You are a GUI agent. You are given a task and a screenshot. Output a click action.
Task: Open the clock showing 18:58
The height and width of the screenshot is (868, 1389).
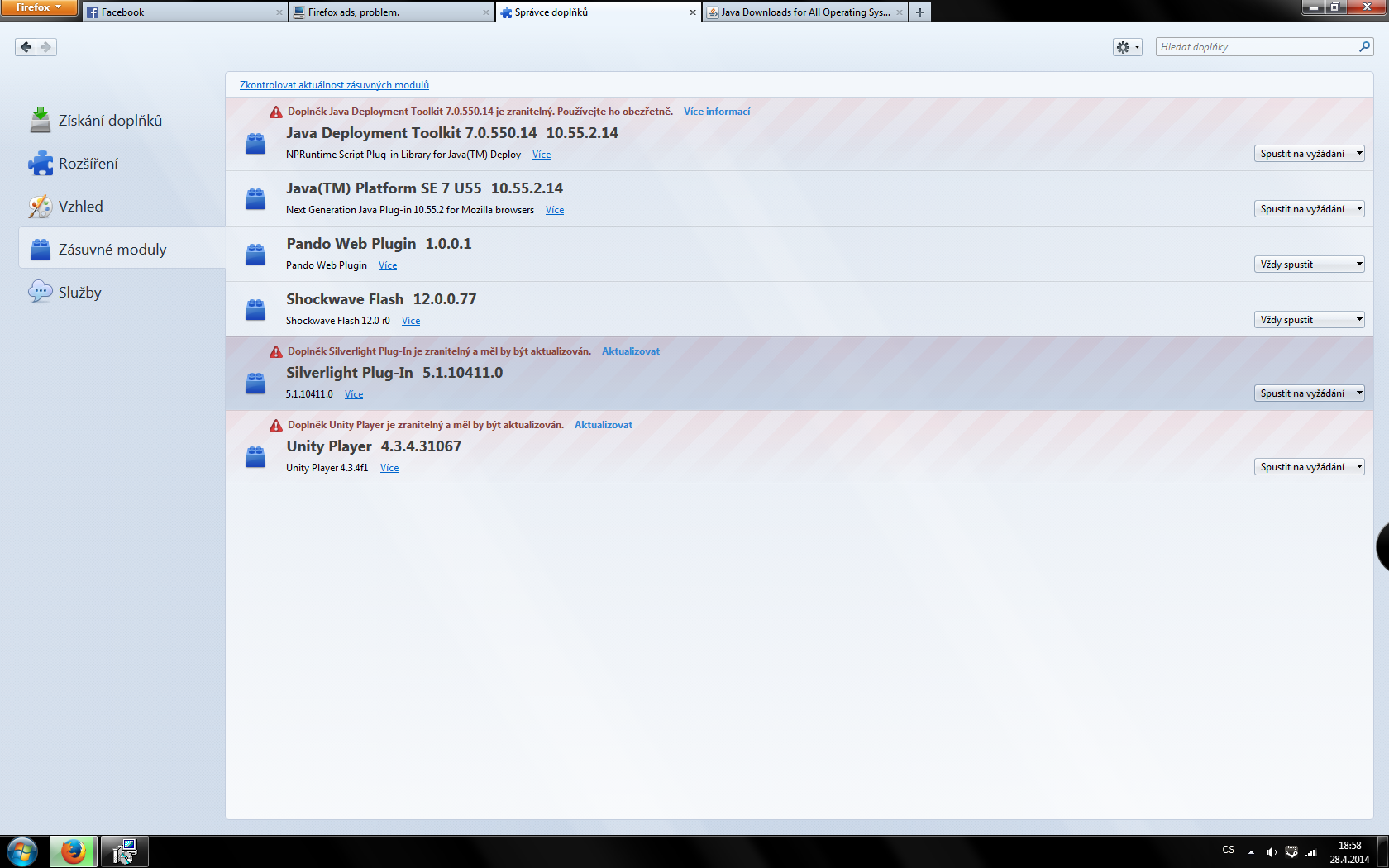click(x=1349, y=852)
